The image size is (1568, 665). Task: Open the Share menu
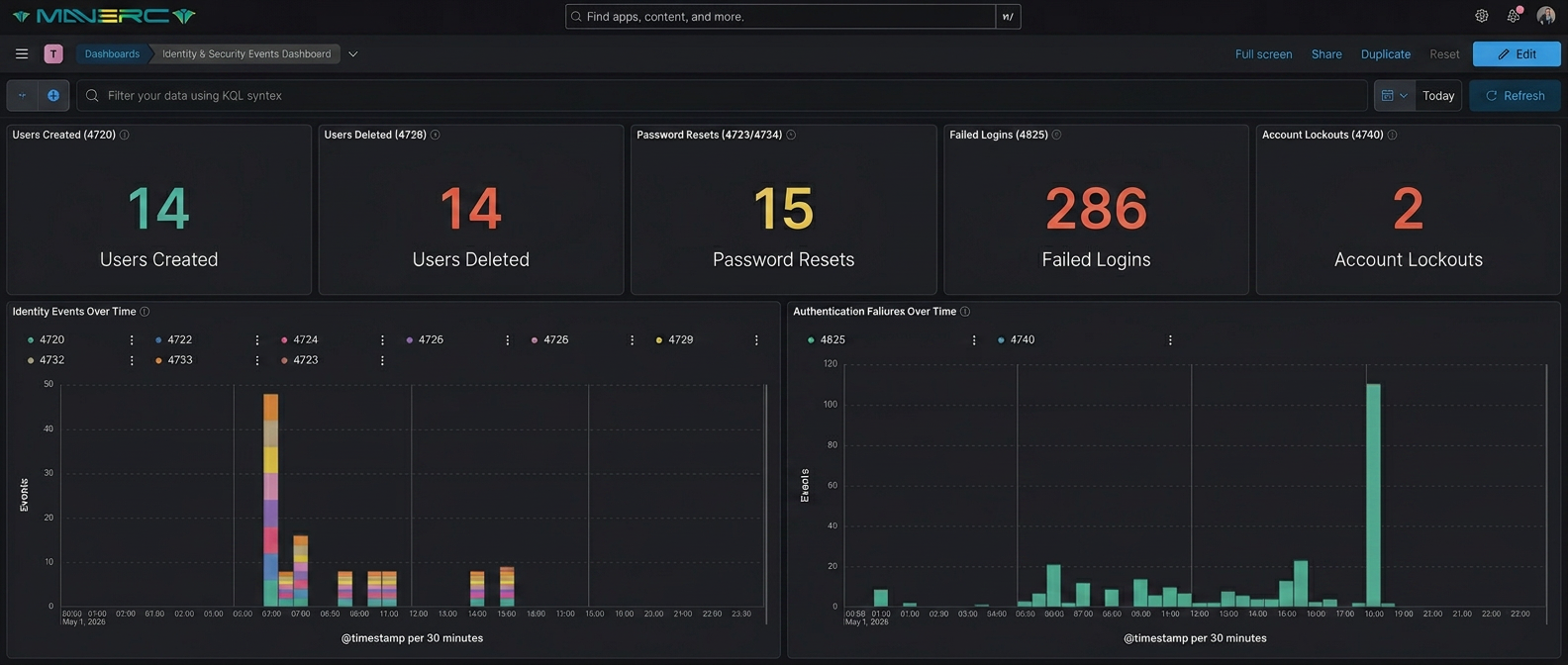click(1326, 54)
